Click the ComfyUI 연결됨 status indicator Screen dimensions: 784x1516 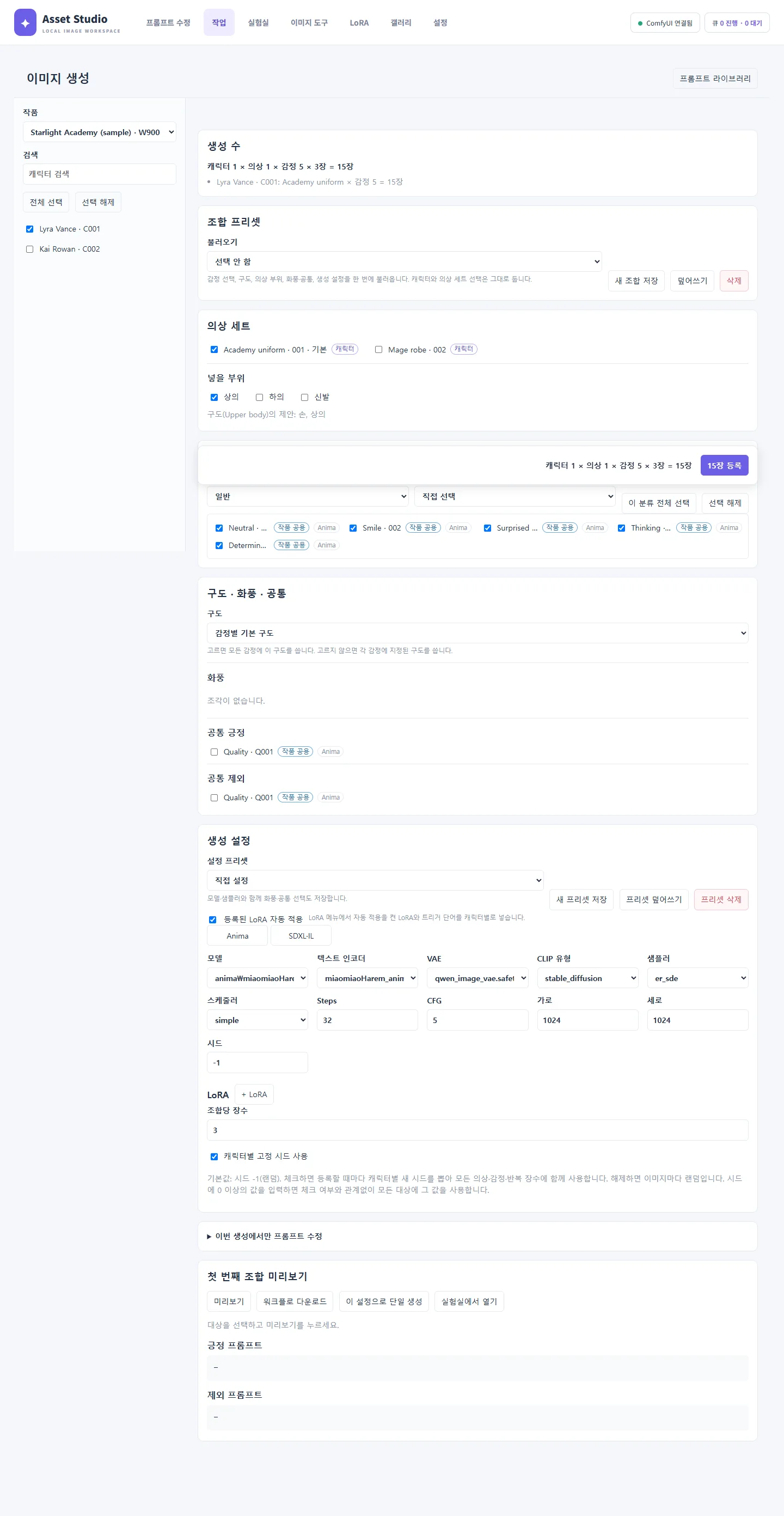tap(665, 23)
